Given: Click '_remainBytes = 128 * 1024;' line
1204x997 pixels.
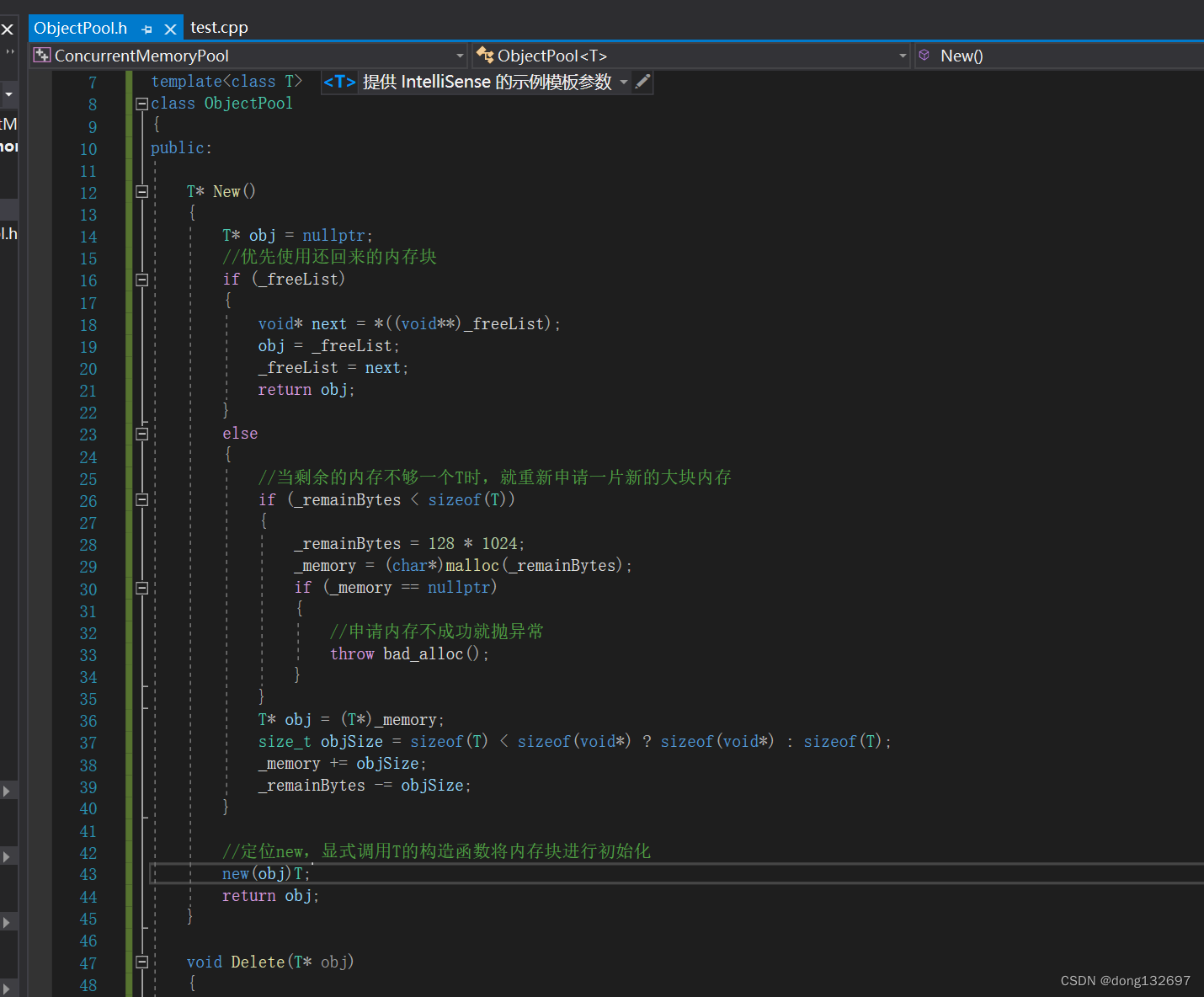Looking at the screenshot, I should pos(409,544).
